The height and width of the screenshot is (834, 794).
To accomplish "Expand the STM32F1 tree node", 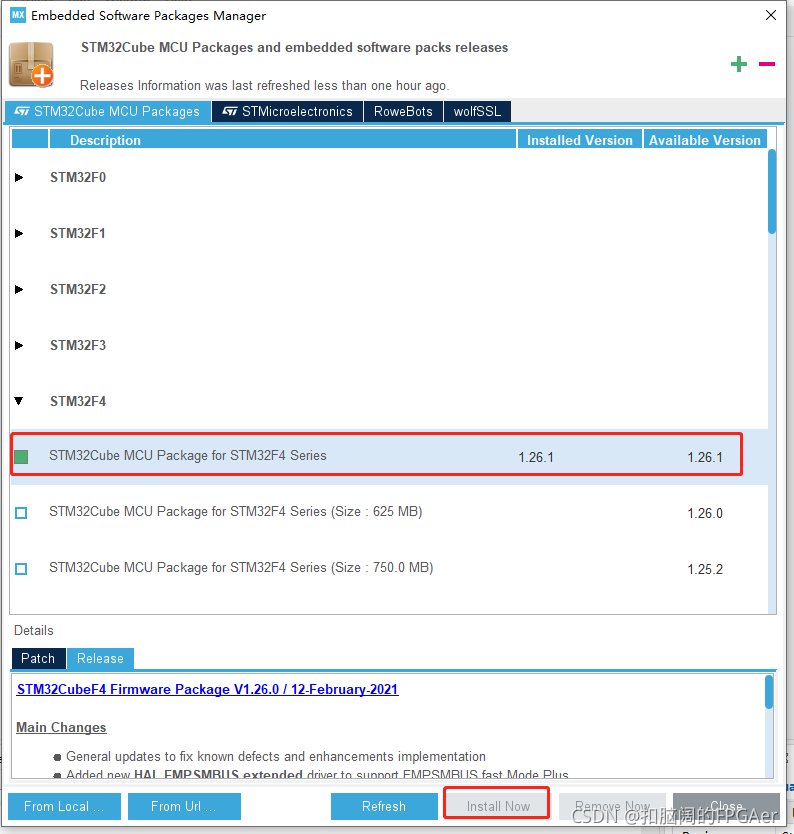I will pos(19,233).
